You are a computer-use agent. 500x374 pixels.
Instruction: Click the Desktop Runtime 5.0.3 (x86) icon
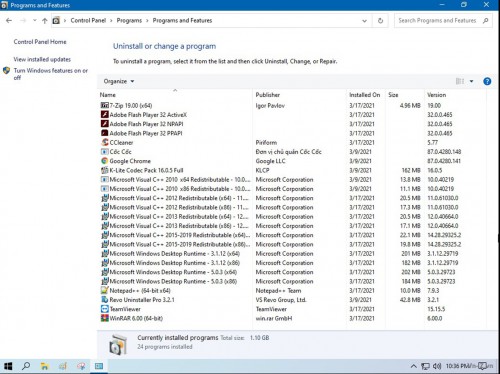coord(105,281)
